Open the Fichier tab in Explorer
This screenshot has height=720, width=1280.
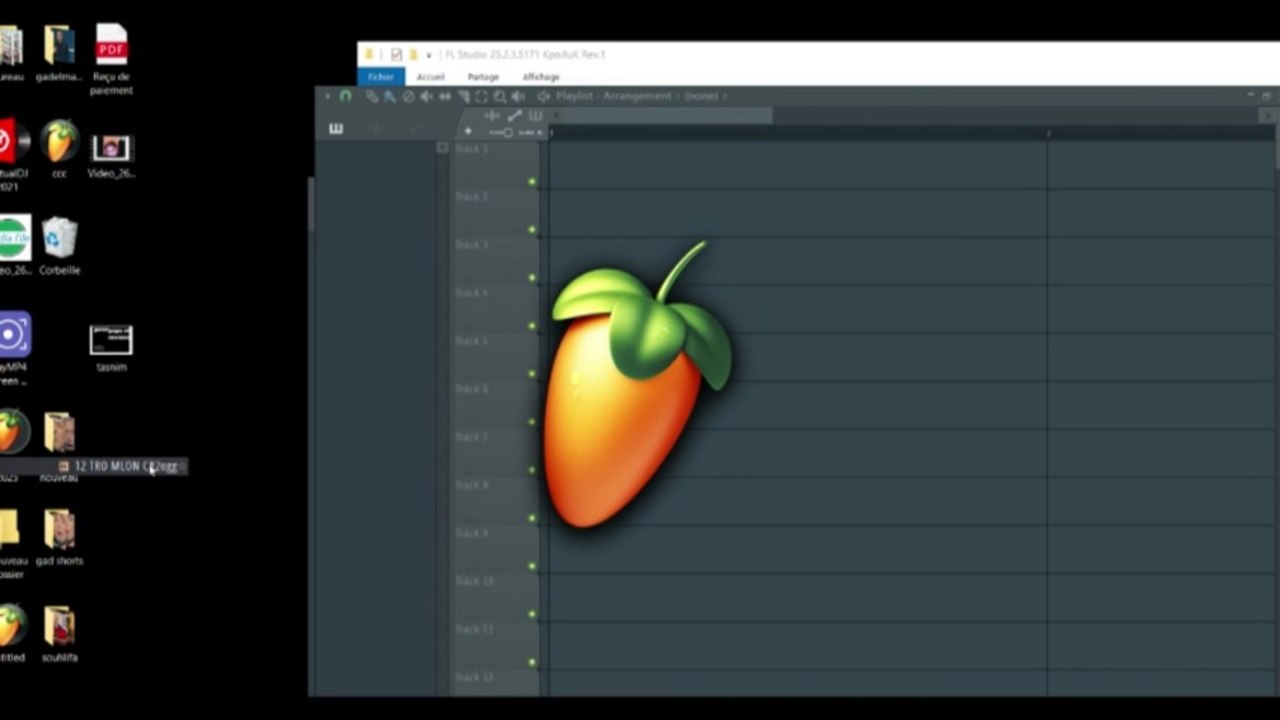point(381,77)
